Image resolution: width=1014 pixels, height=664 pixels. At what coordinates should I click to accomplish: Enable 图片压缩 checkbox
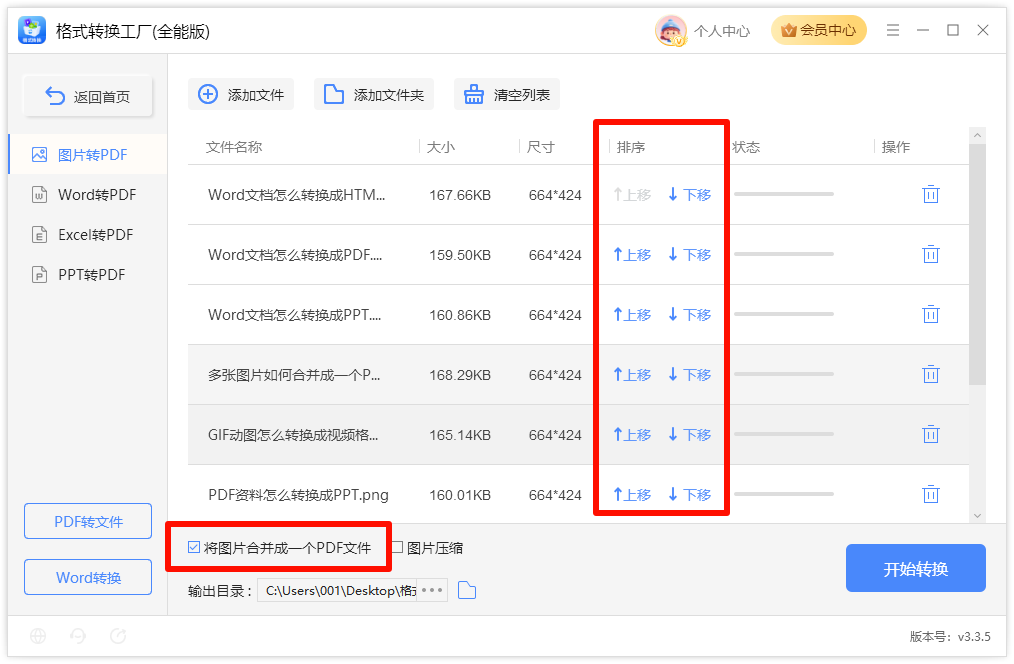click(x=398, y=548)
